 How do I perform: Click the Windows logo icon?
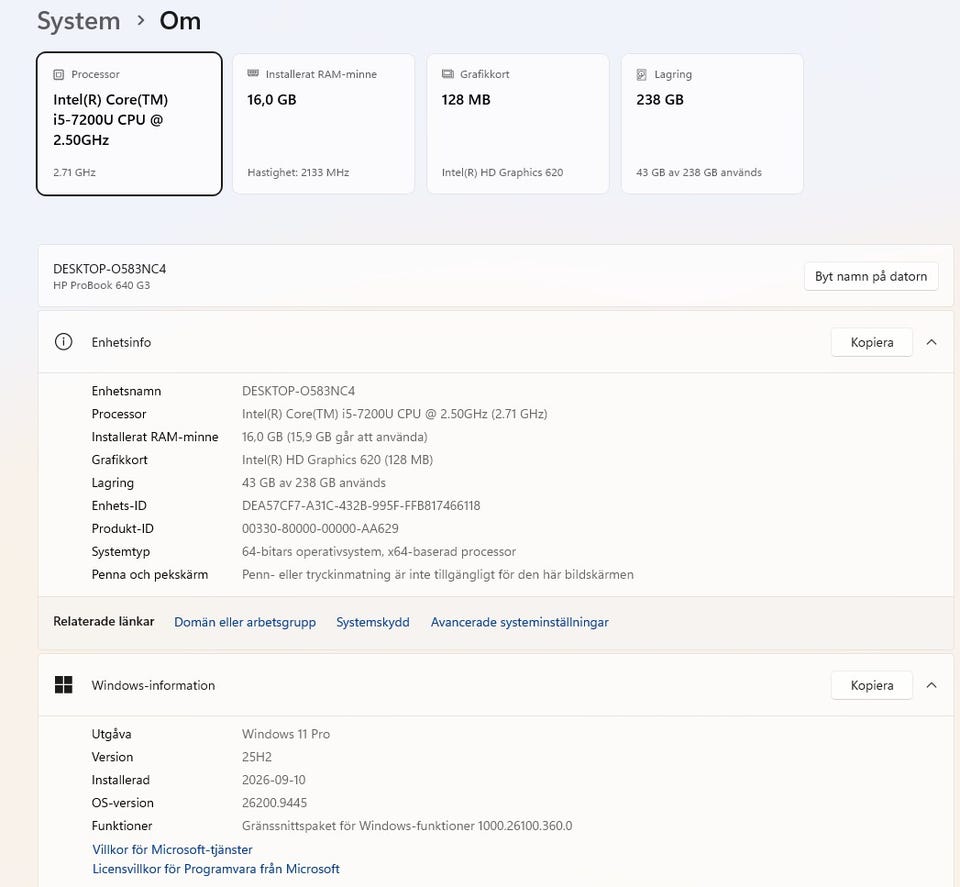tap(64, 685)
